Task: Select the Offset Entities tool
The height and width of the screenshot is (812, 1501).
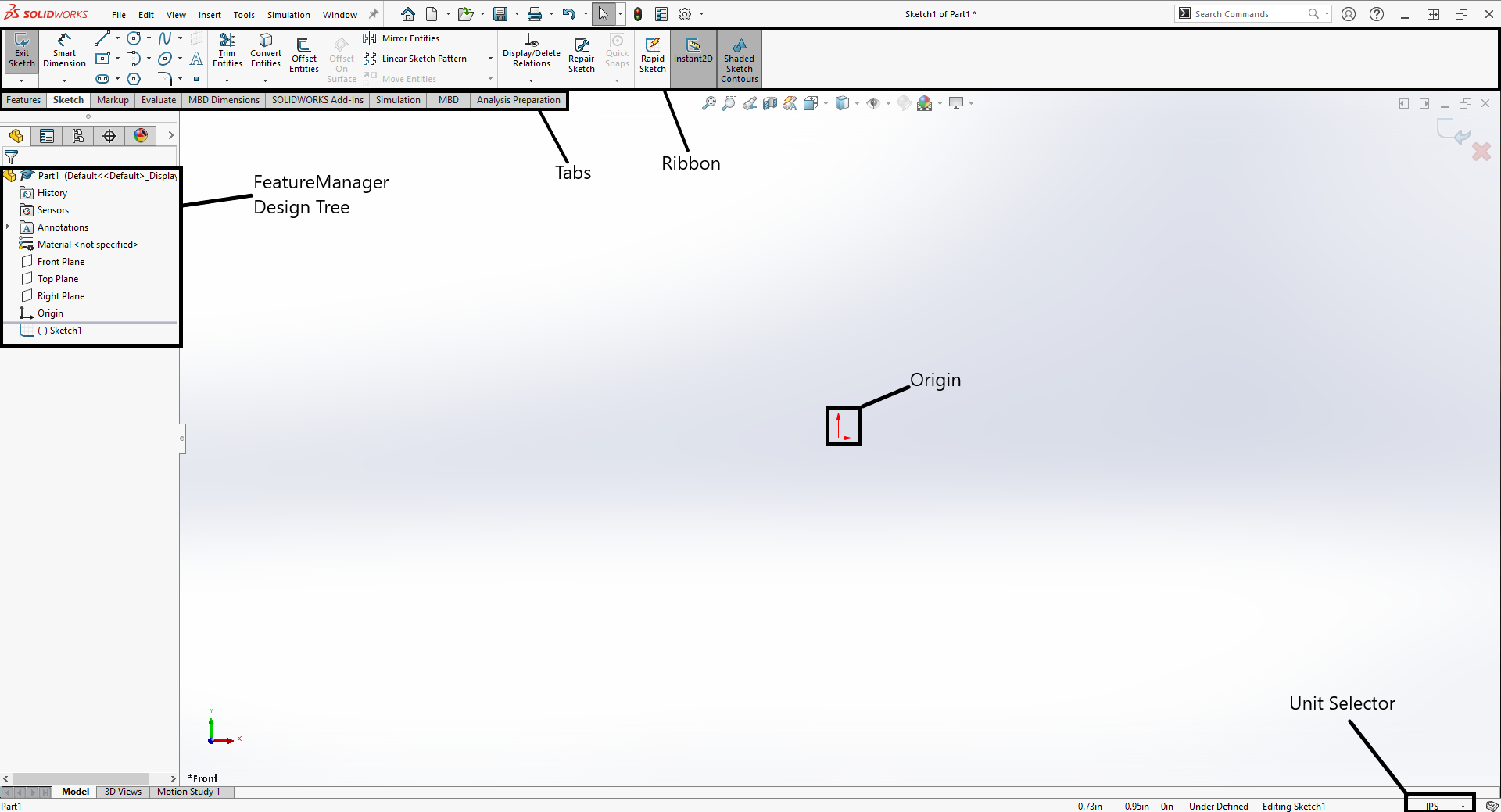Action: (303, 55)
